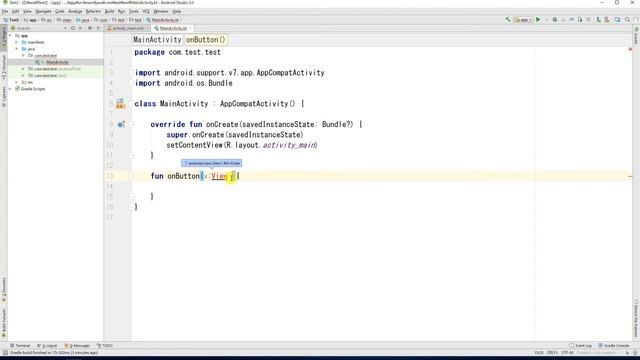Open the Android project view dropdown
Viewport: 640px width, 360px height.
[x=39, y=28]
